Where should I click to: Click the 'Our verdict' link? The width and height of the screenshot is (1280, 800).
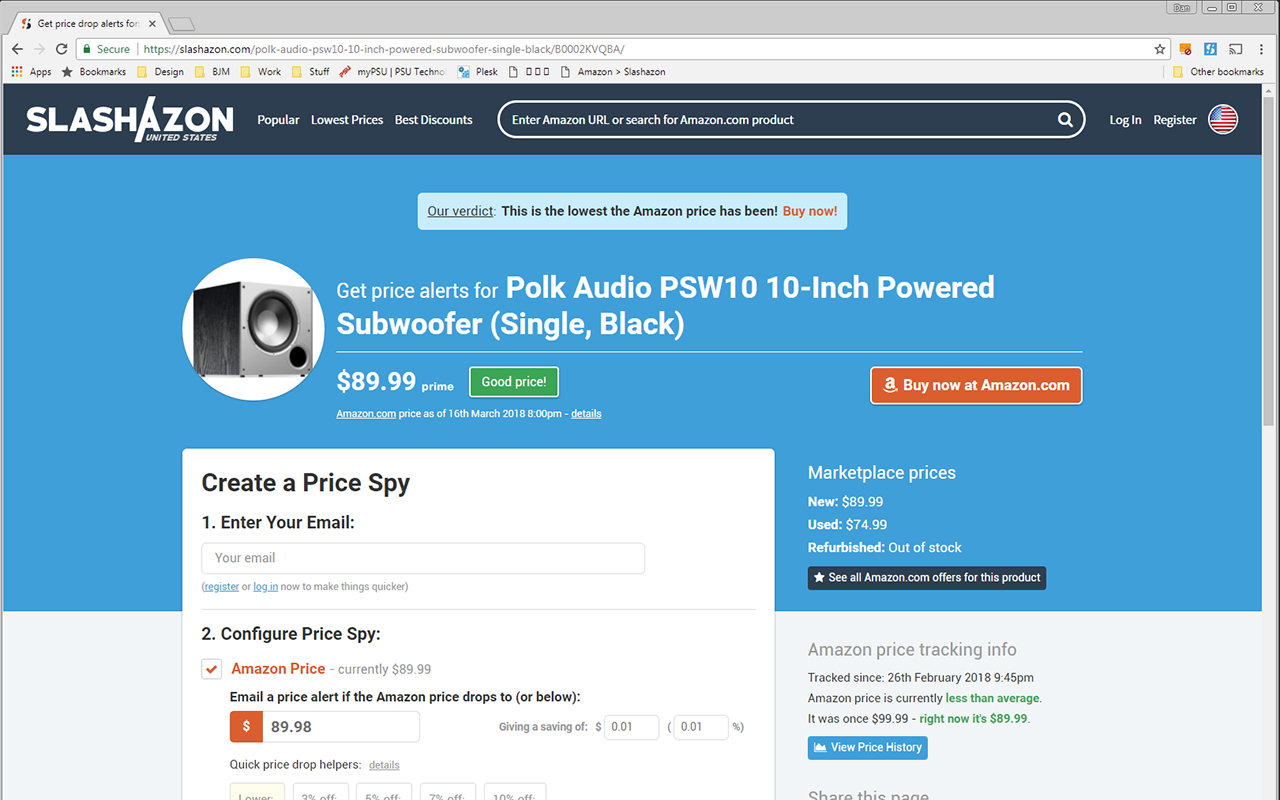460,211
